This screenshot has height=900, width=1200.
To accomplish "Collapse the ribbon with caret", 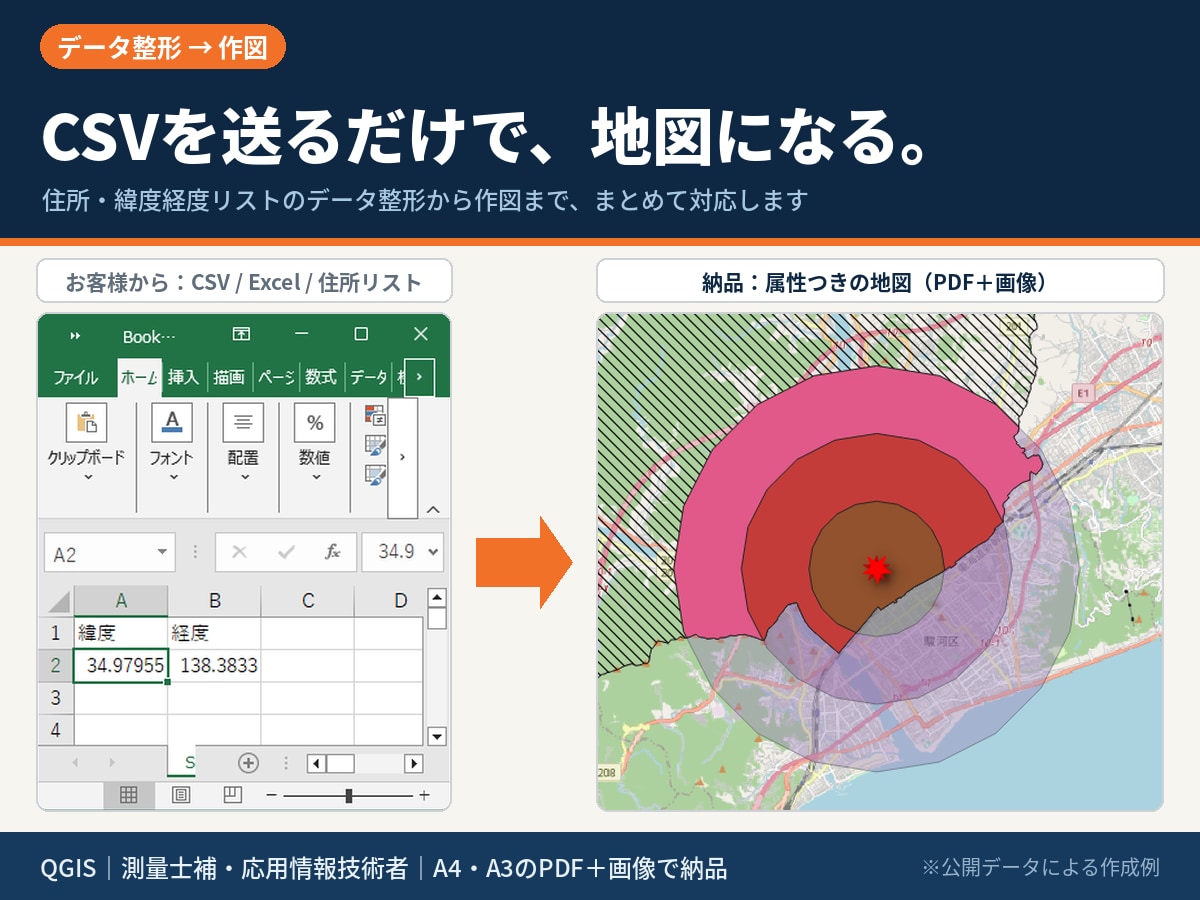I will [433, 510].
